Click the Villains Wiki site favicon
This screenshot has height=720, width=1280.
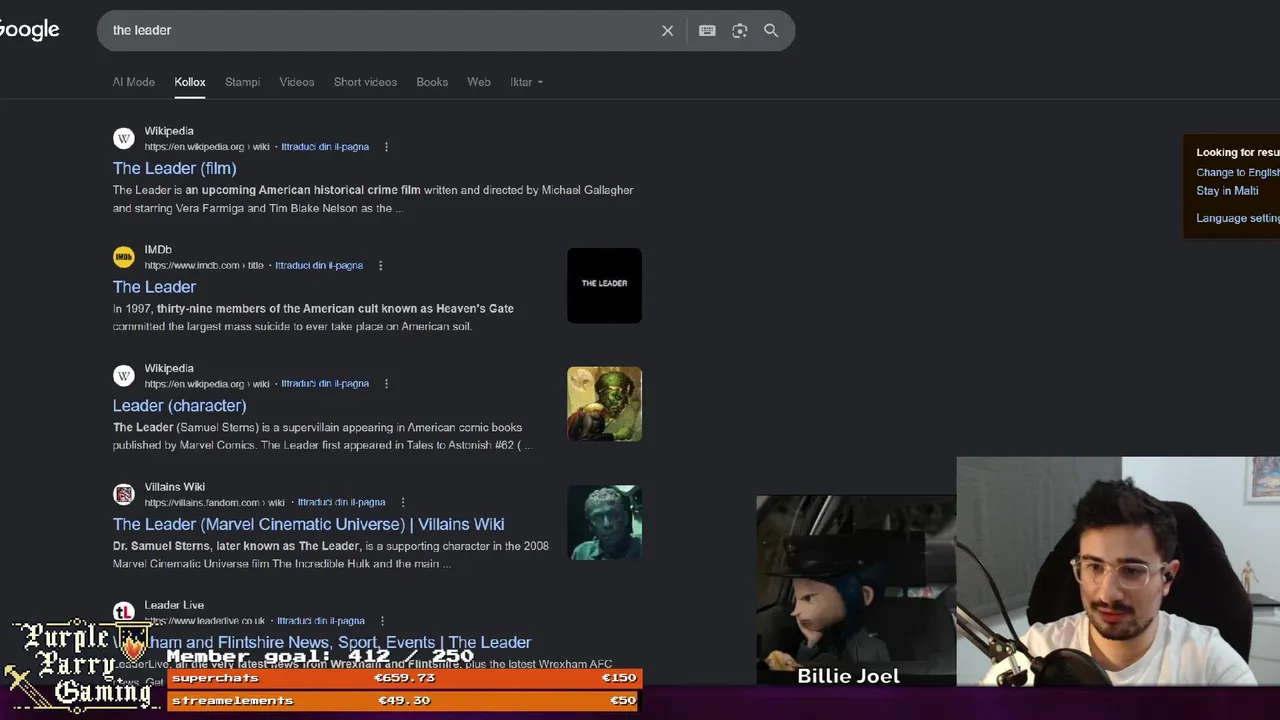coord(124,494)
